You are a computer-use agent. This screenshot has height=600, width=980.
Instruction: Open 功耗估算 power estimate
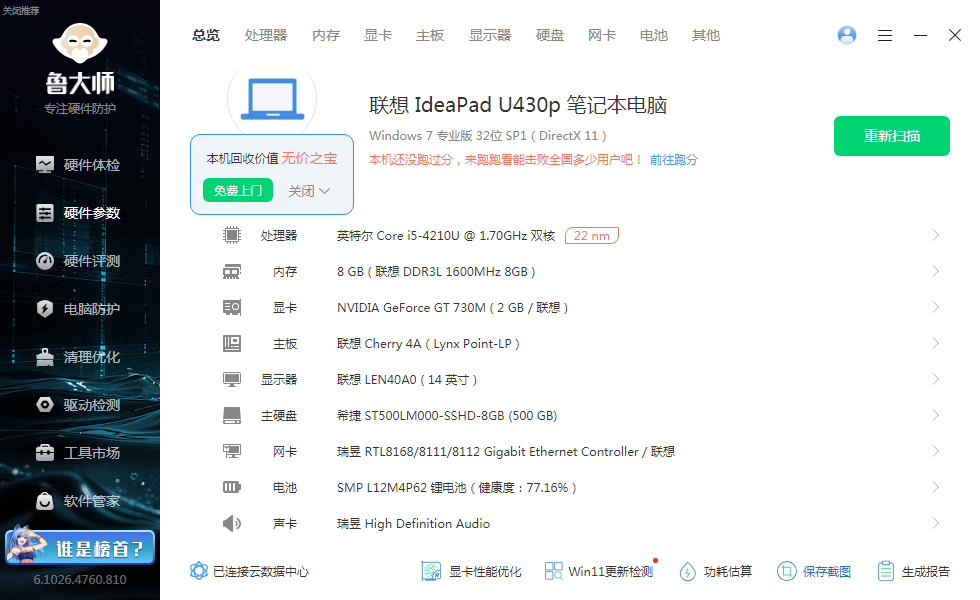[x=716, y=571]
